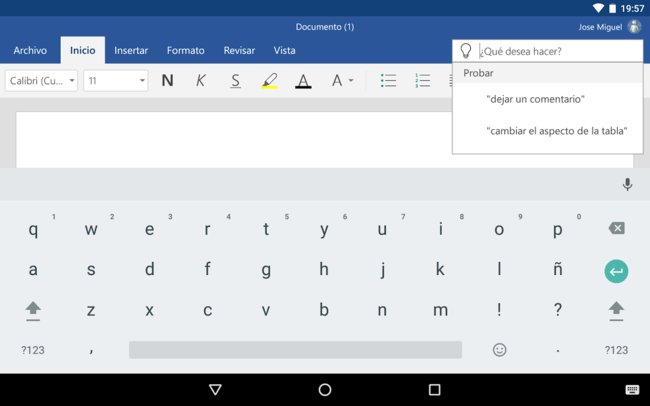Screen dimensions: 650x406
Task: Tap the left ?123 symbols key
Action: coord(33,350)
